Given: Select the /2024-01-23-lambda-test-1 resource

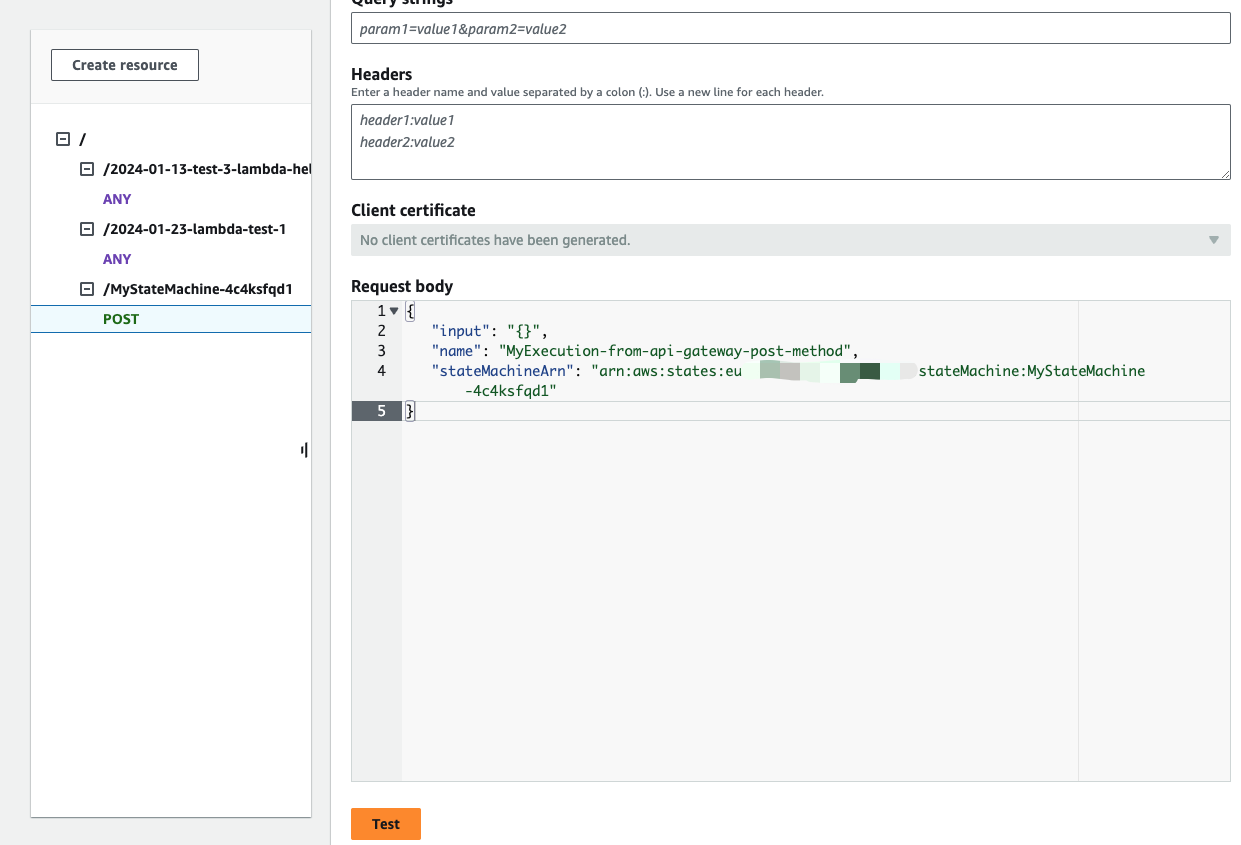Looking at the screenshot, I should pos(194,229).
